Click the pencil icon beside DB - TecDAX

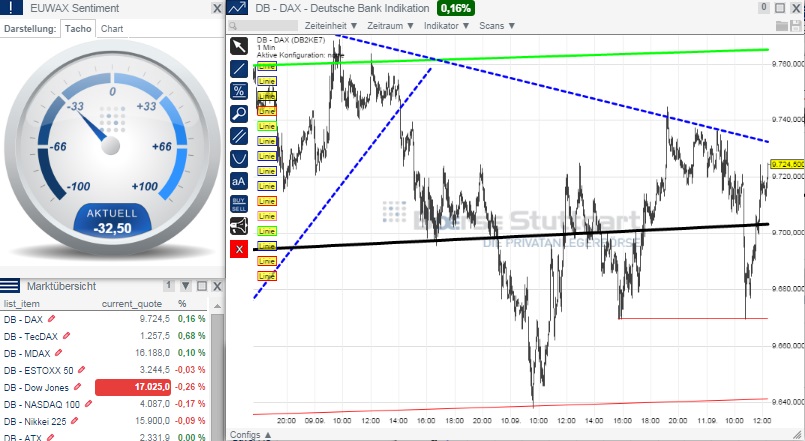(66, 336)
